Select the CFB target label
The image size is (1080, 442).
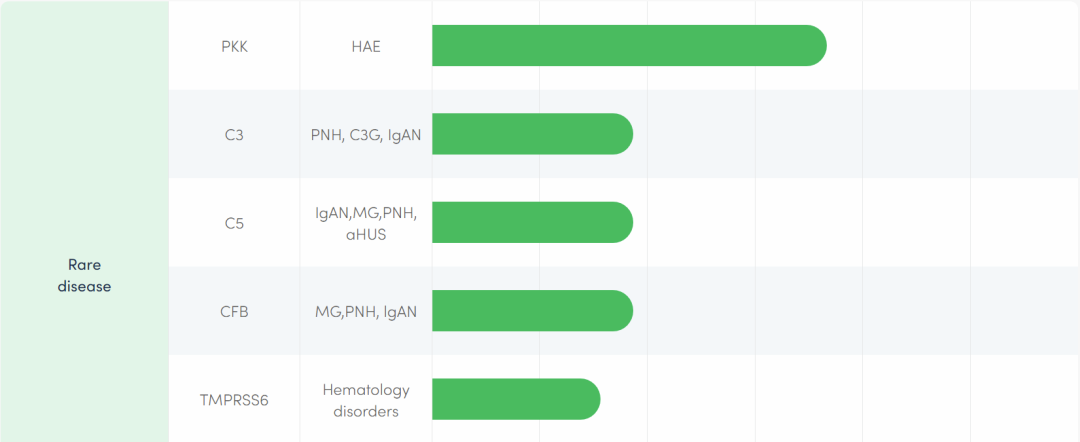pyautogui.click(x=234, y=311)
